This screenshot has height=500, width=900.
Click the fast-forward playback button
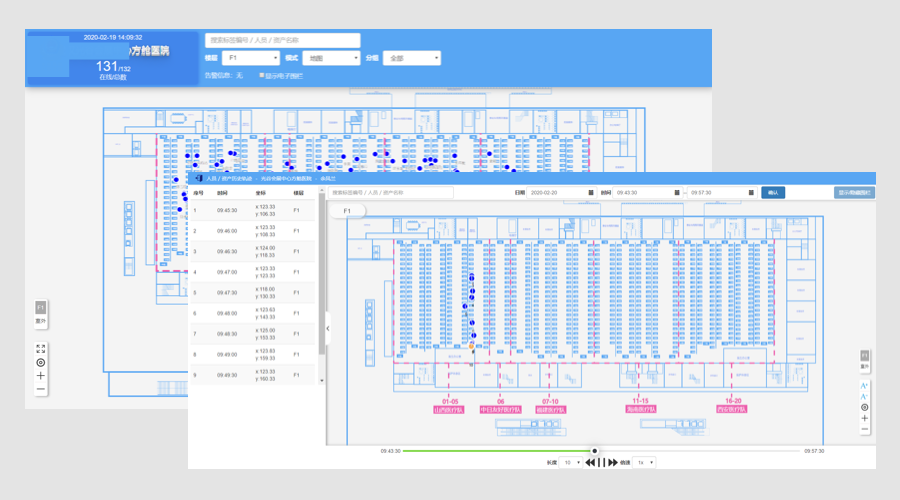click(612, 463)
